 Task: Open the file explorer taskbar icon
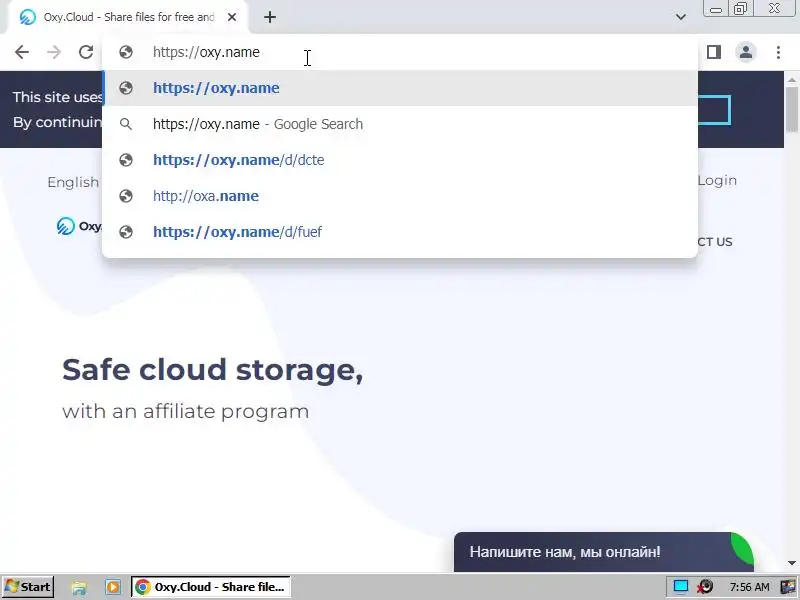[x=79, y=587]
